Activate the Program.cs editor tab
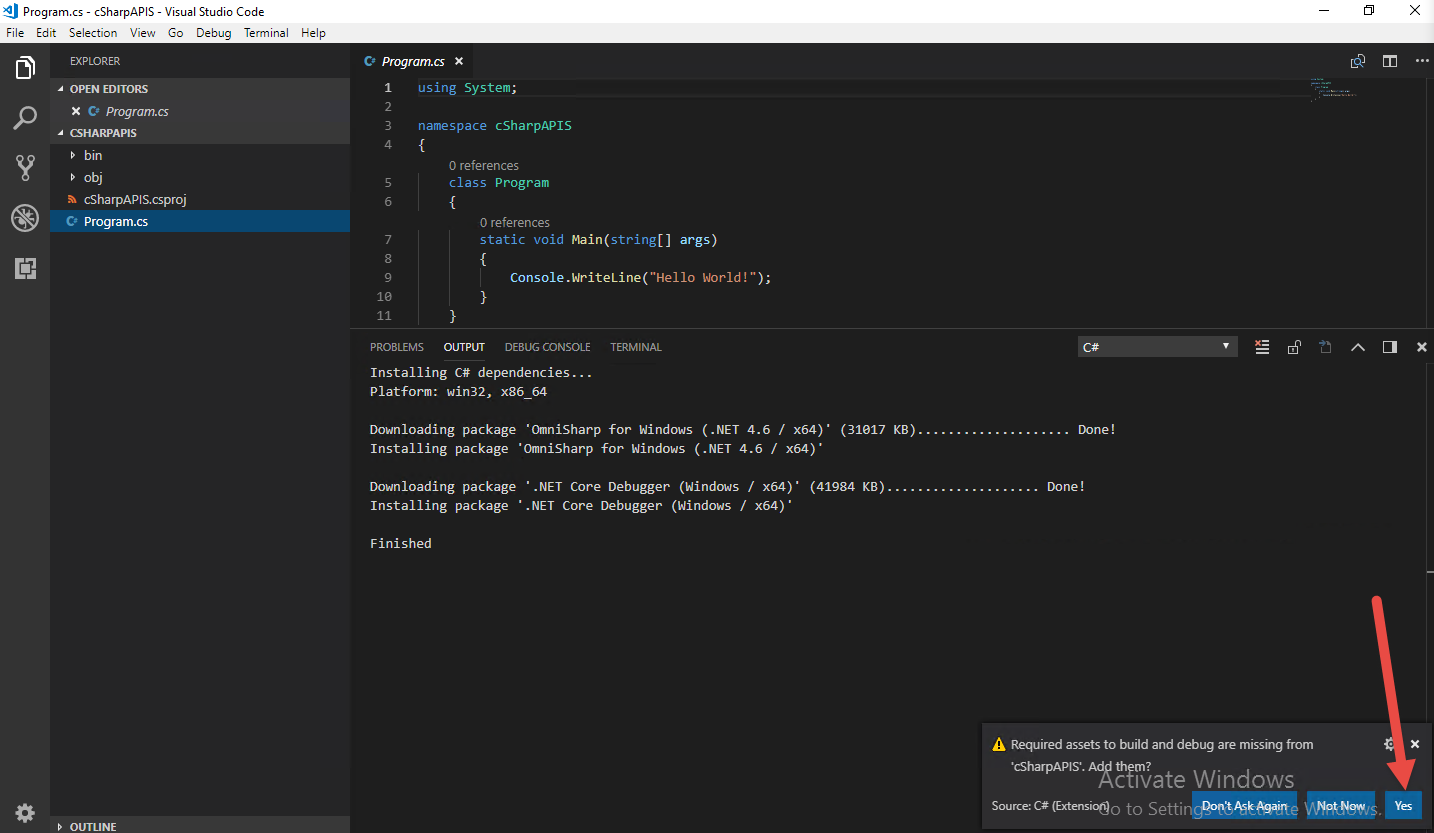The image size is (1434, 833). coord(414,61)
